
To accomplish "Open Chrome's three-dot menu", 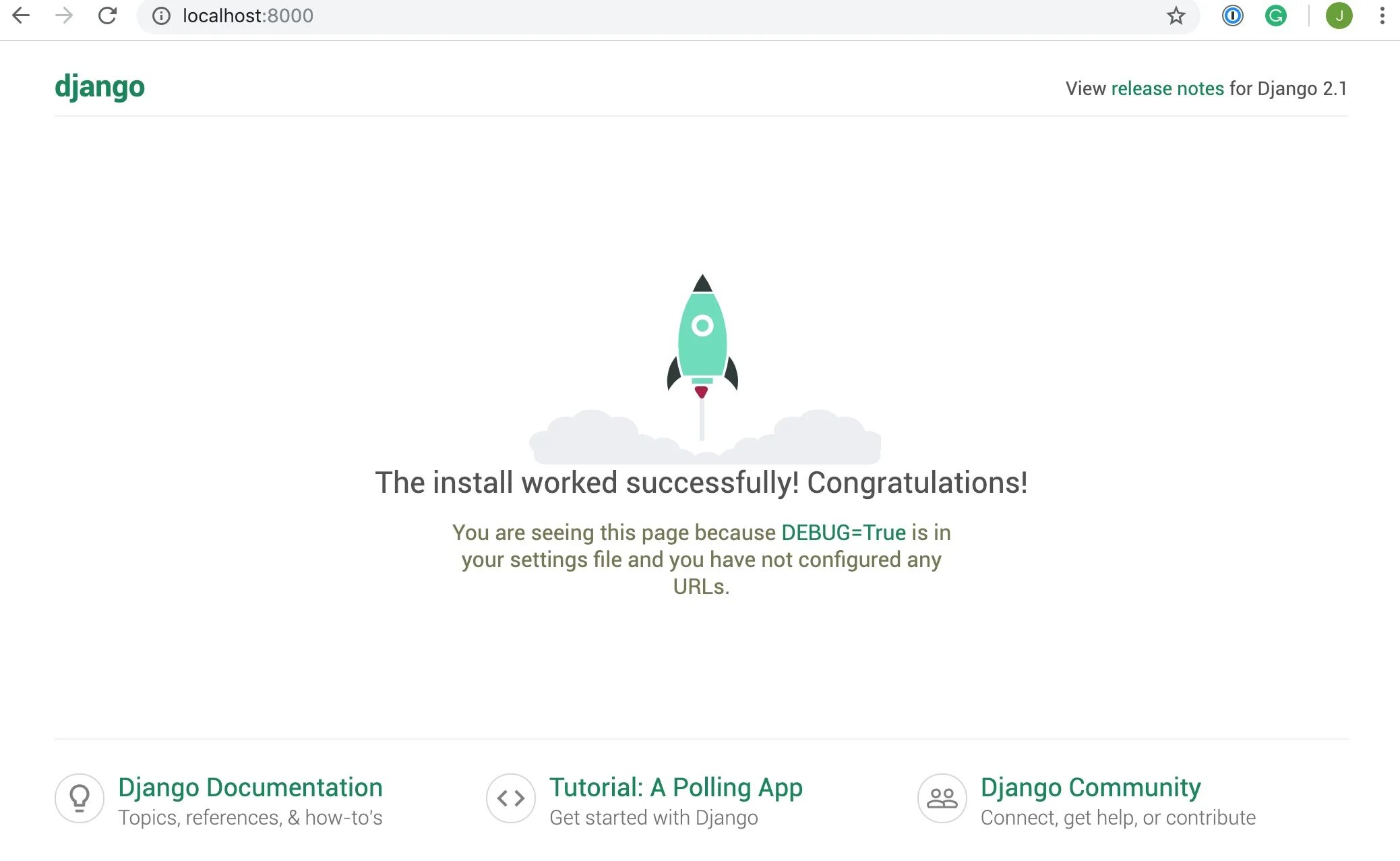I will [x=1382, y=16].
